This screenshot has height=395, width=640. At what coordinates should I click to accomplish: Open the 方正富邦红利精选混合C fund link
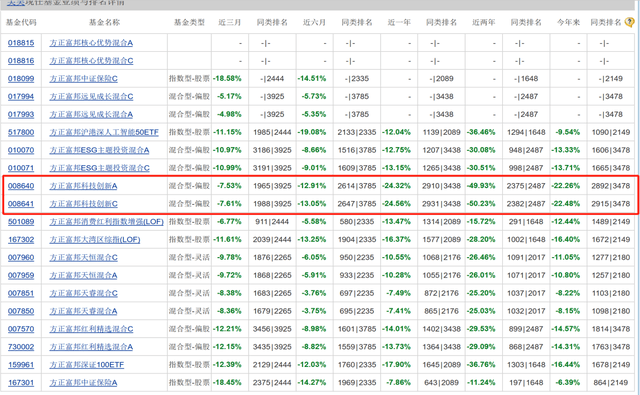tap(91, 329)
